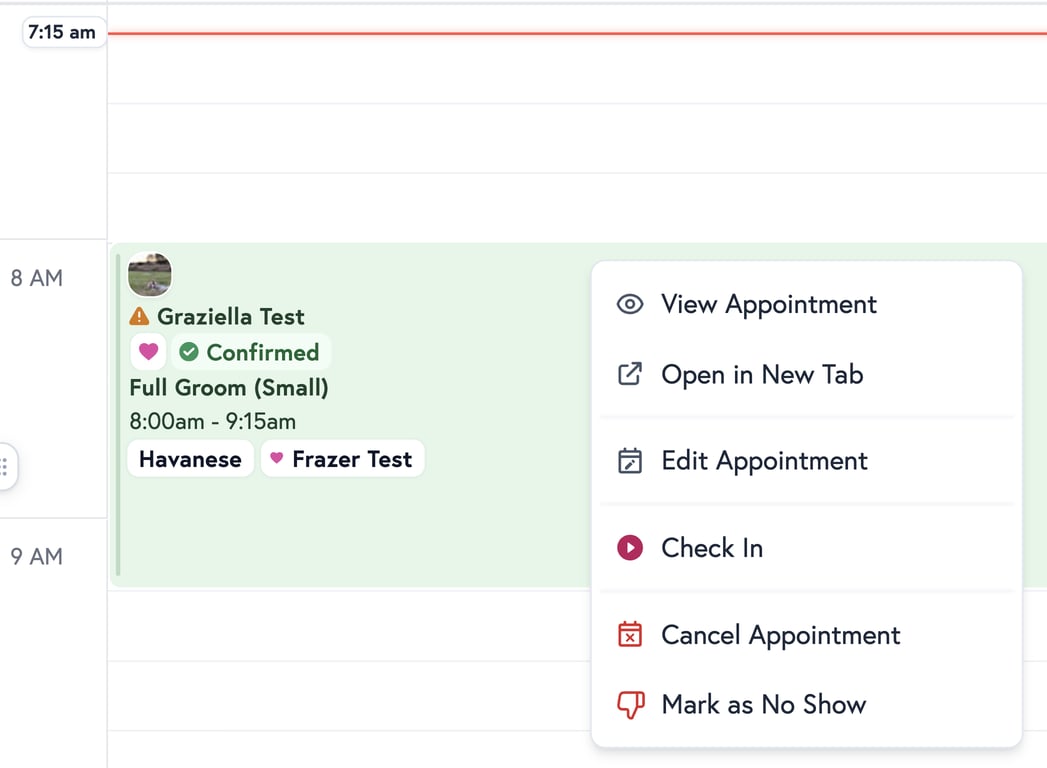Screen dimensions: 1047x768
Task: Click the Havanese breed tag
Action: coord(190,458)
